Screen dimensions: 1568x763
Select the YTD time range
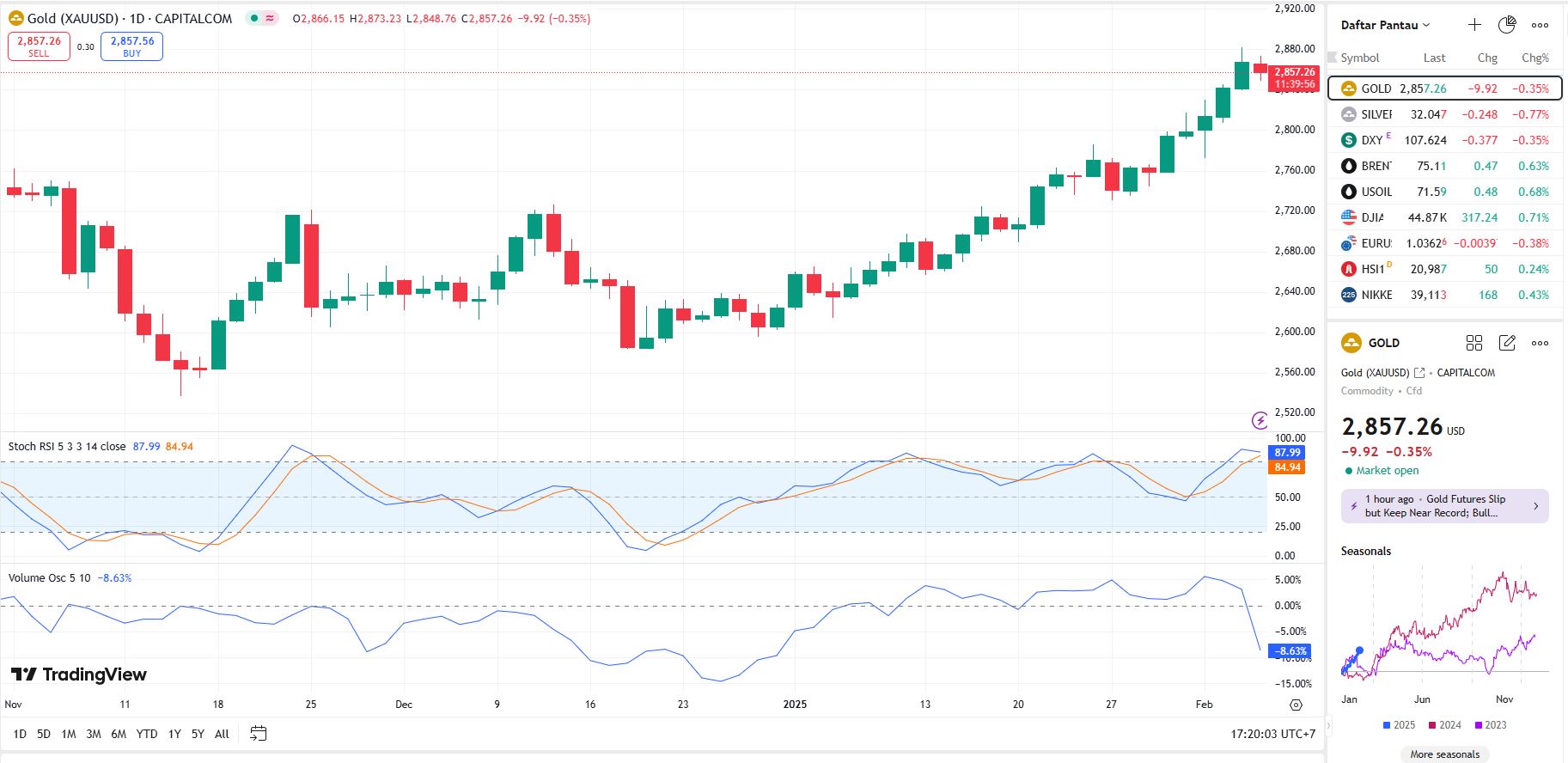[x=147, y=734]
